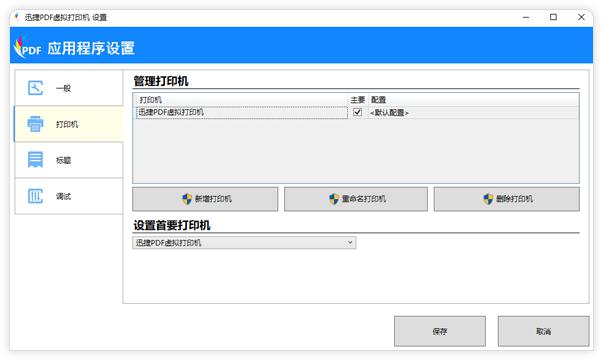This screenshot has width=603, height=360.
Task: Click the 配置 column header
Action: click(x=473, y=100)
